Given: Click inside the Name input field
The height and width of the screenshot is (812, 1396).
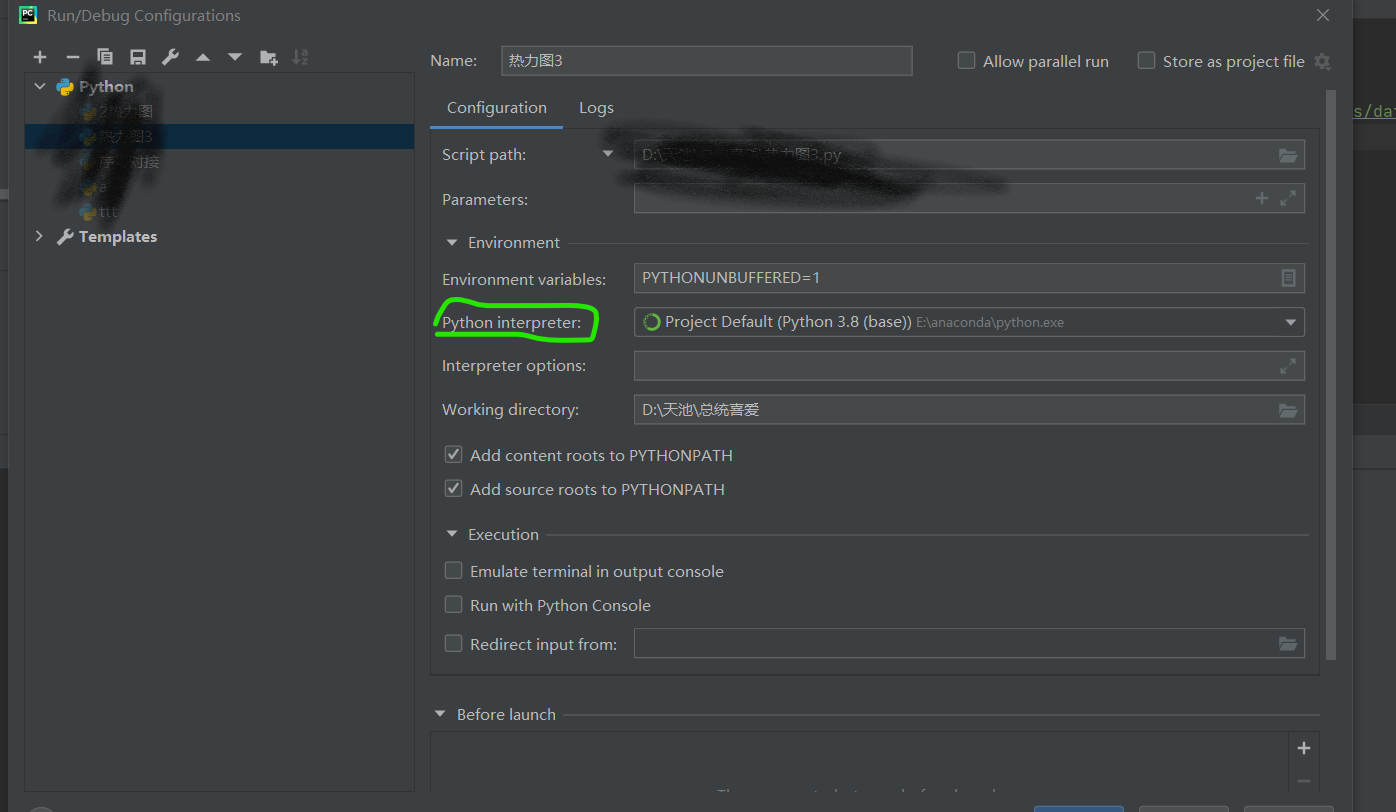Looking at the screenshot, I should tap(706, 60).
